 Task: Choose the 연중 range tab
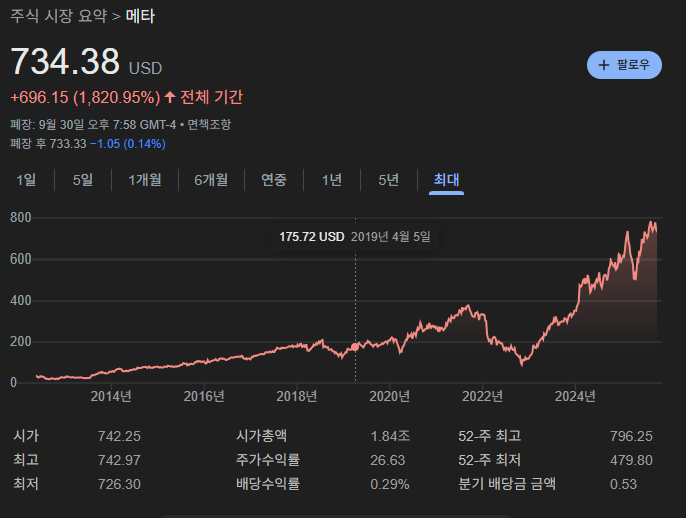pos(273,180)
